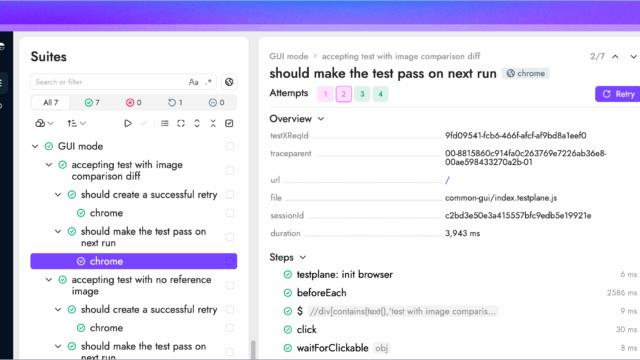Select attempt 1

pos(325,94)
